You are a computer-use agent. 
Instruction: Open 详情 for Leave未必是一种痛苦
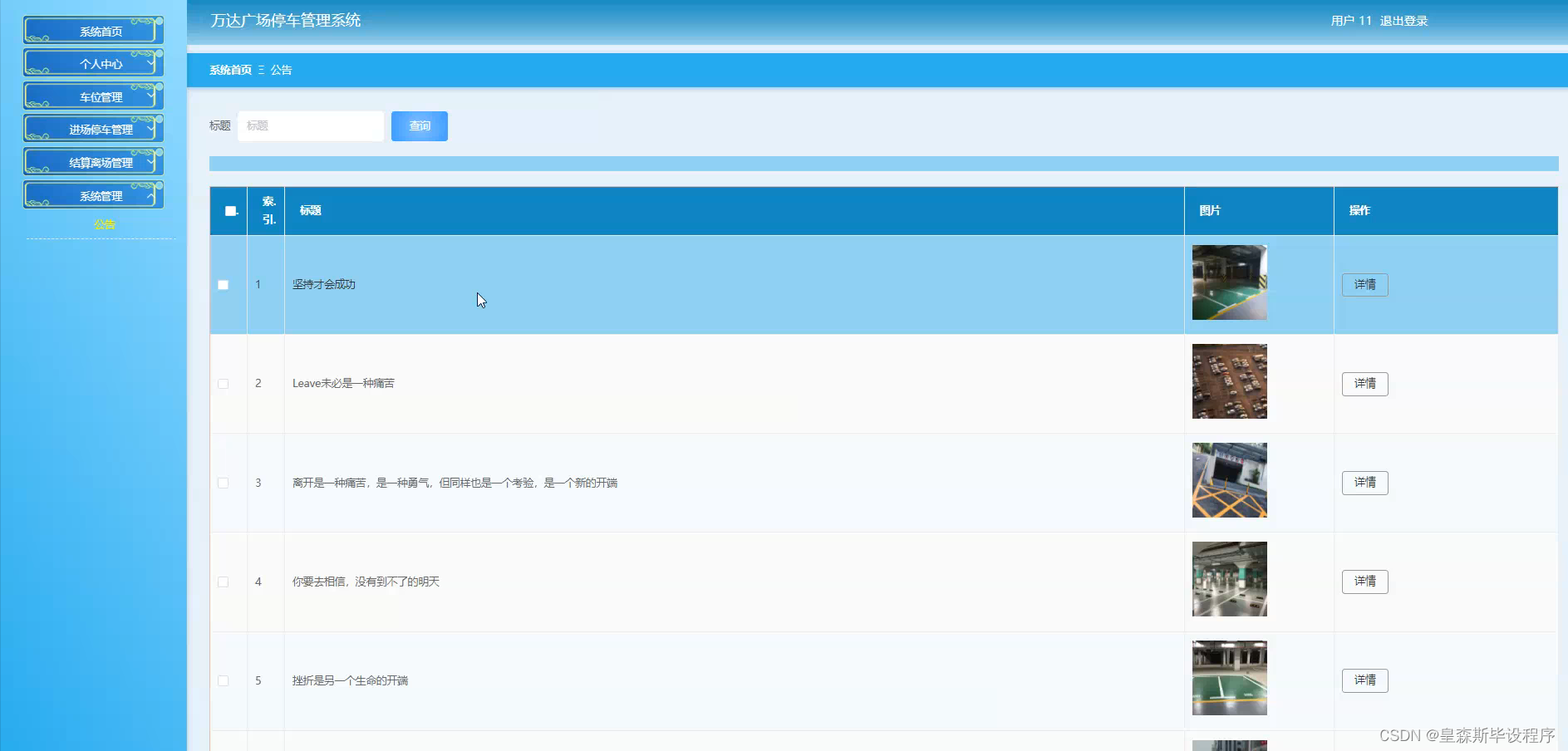point(1364,384)
